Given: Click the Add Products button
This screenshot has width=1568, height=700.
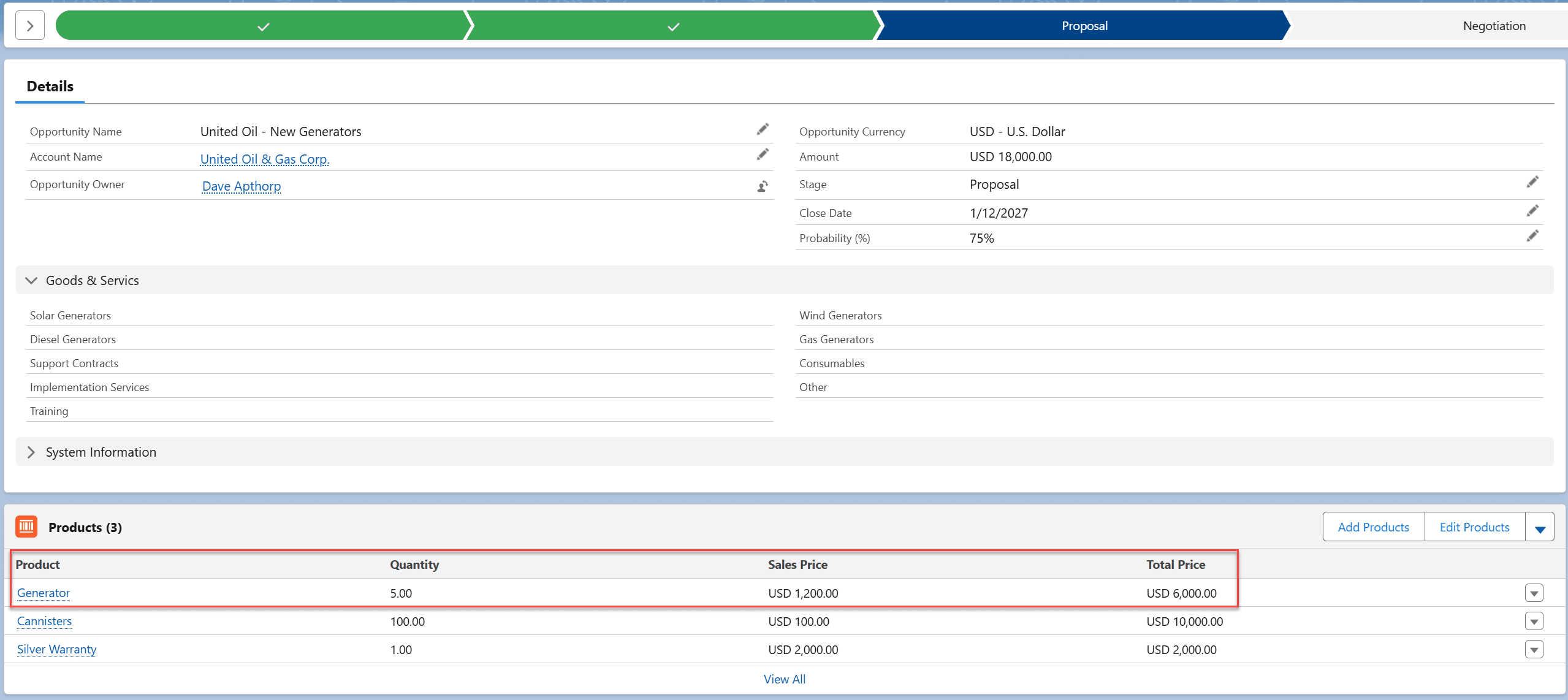Looking at the screenshot, I should pos(1373,527).
